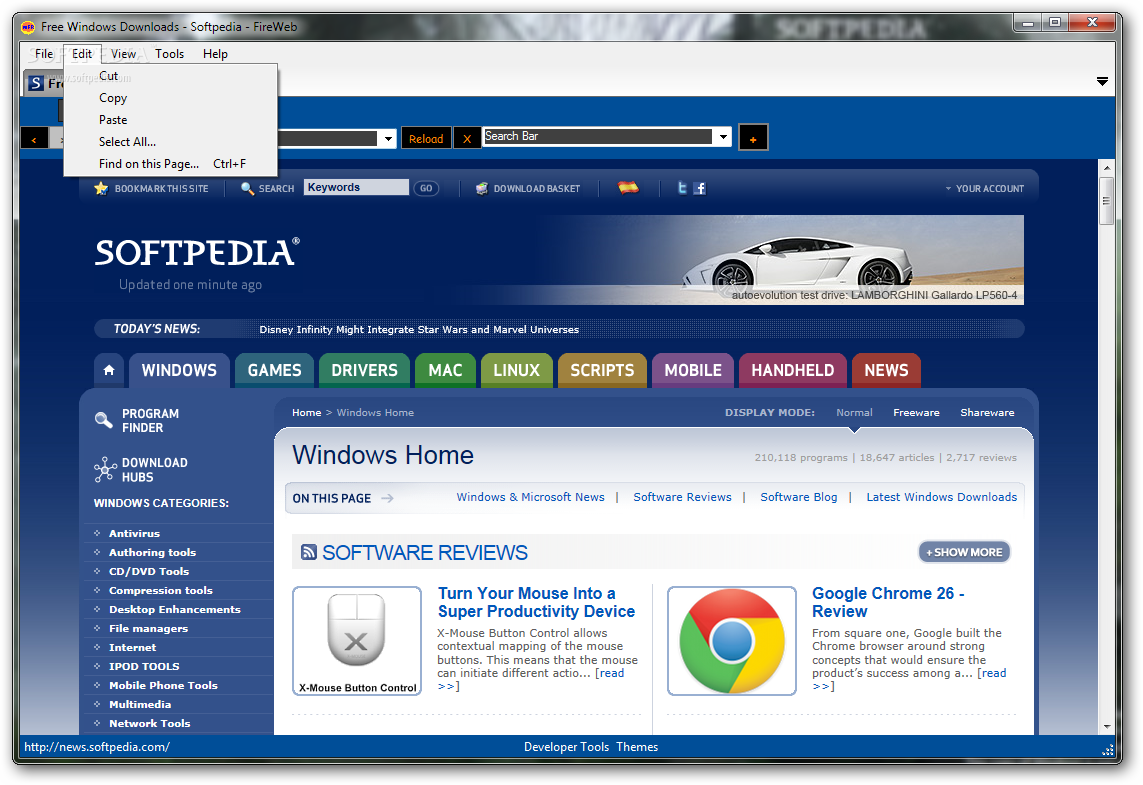Click the X-Mouse Button Control thumbnail
This screenshot has height=785, width=1143.
pyautogui.click(x=357, y=641)
